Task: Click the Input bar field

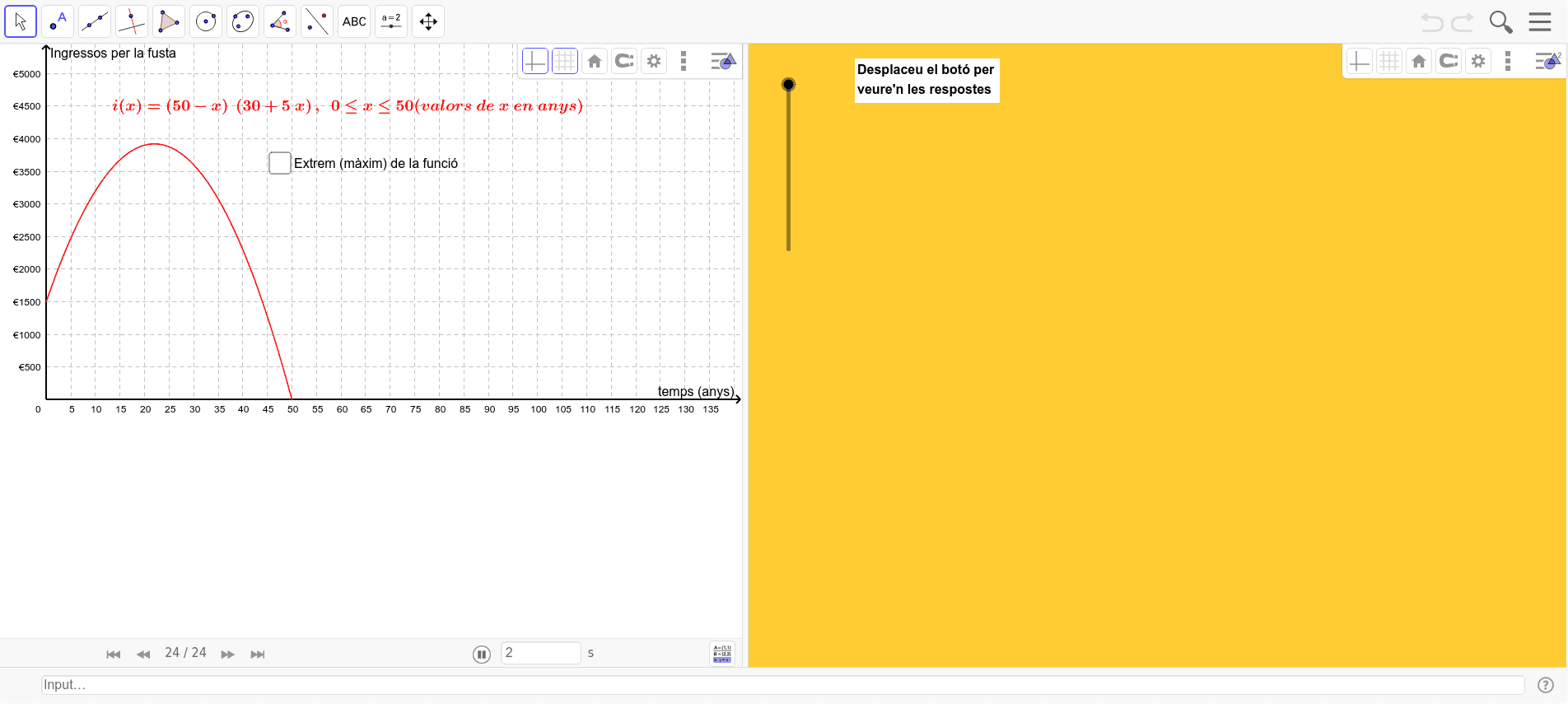Action: (783, 685)
